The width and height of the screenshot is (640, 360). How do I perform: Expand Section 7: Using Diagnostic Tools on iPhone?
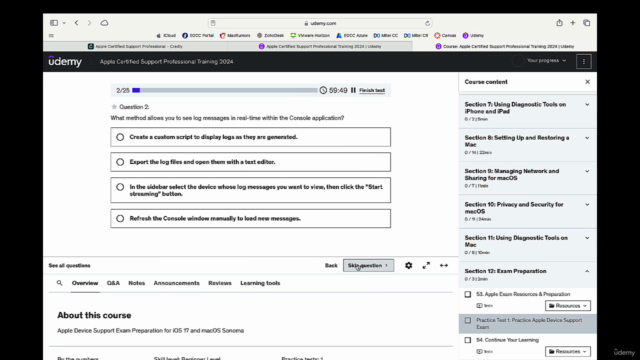(527, 111)
